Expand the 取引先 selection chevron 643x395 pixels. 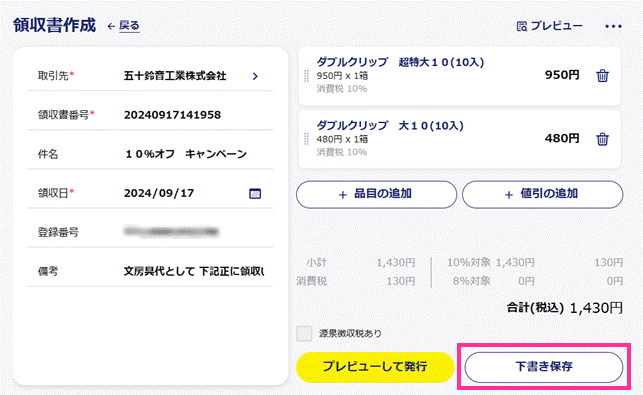[x=255, y=76]
